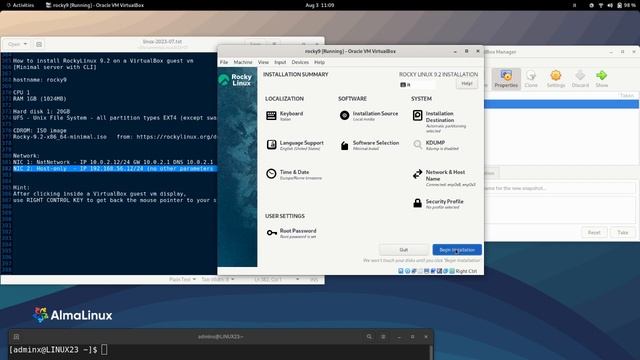Open terminal hamburger menu
This screenshot has height=360, width=640.
[x=383, y=337]
